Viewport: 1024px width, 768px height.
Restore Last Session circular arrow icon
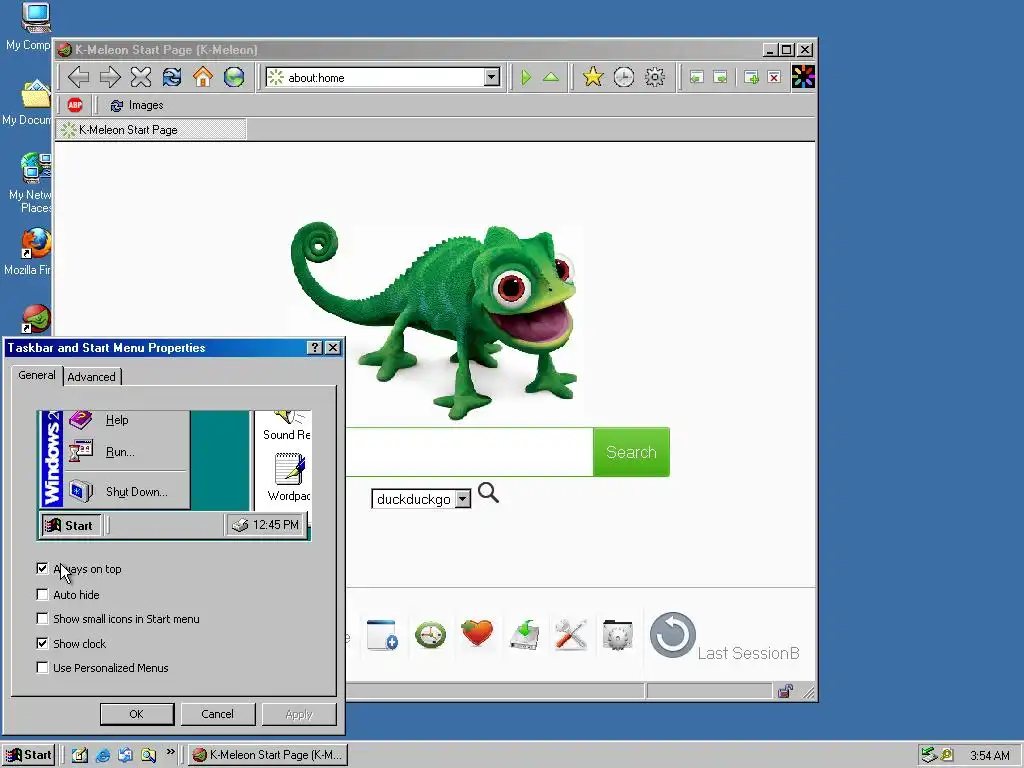pos(673,635)
